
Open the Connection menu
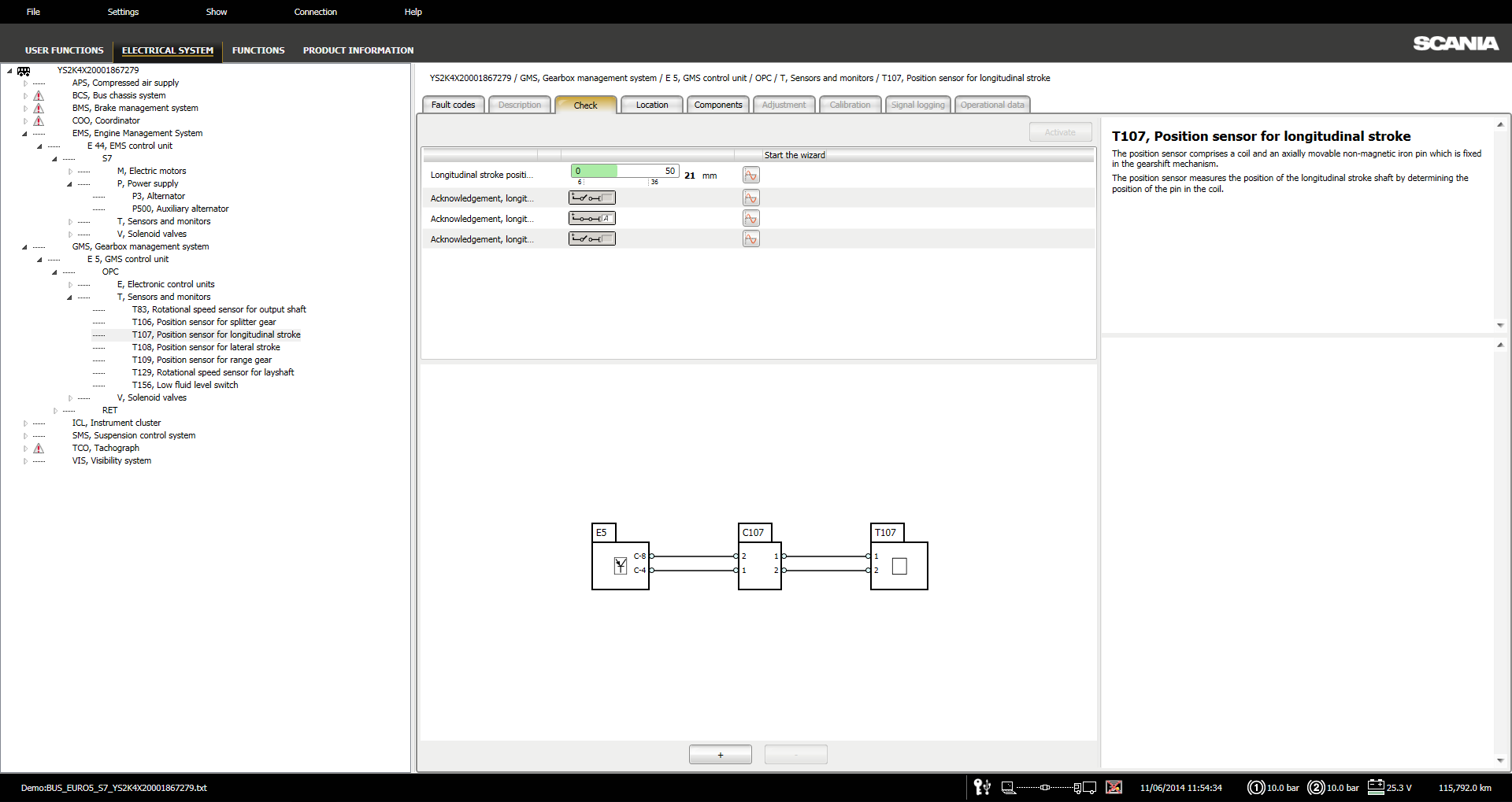pyautogui.click(x=315, y=12)
